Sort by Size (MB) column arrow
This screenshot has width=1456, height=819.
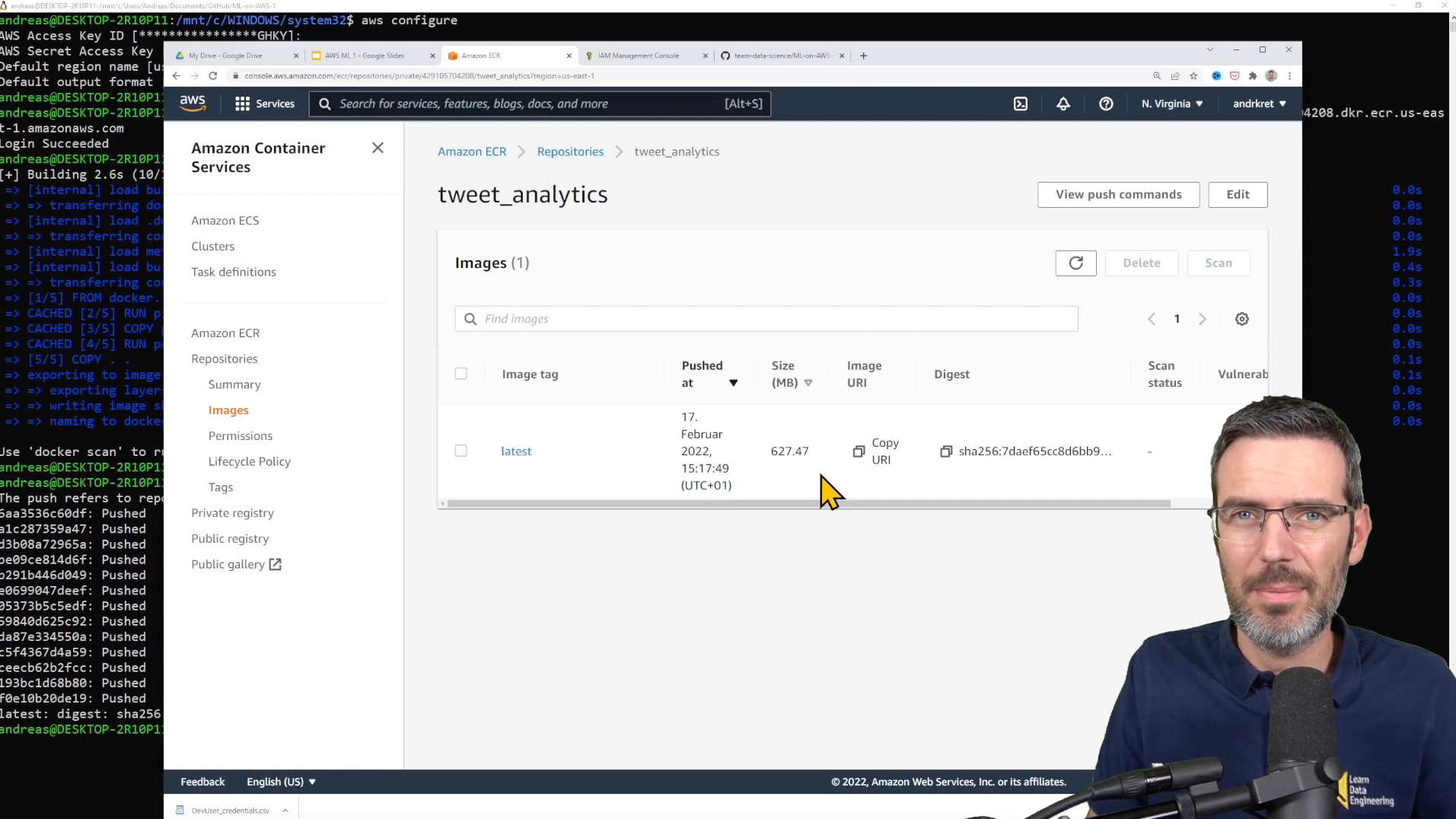pos(808,383)
